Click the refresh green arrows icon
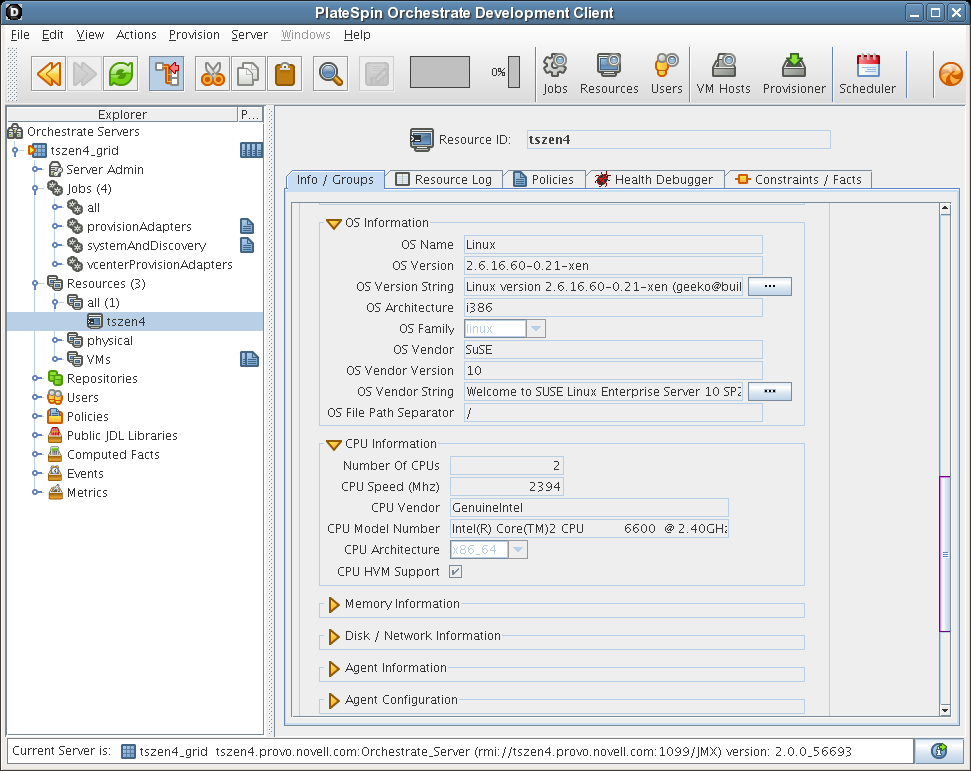 (x=121, y=73)
